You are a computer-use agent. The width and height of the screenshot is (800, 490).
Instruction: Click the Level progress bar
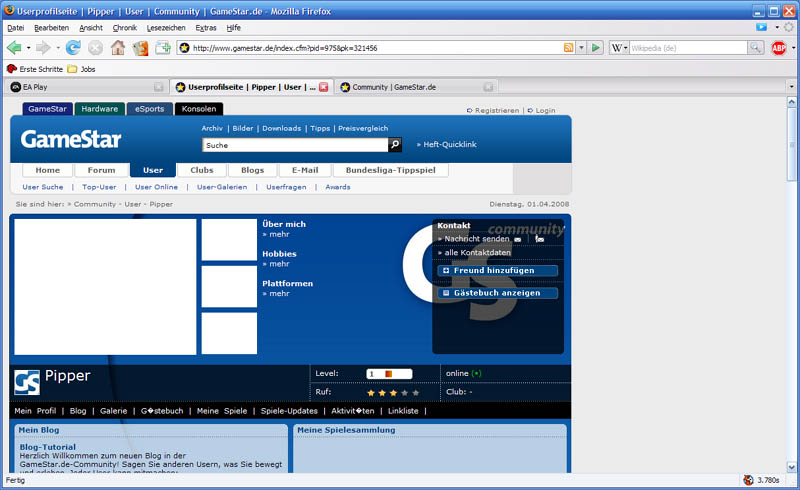[x=389, y=374]
